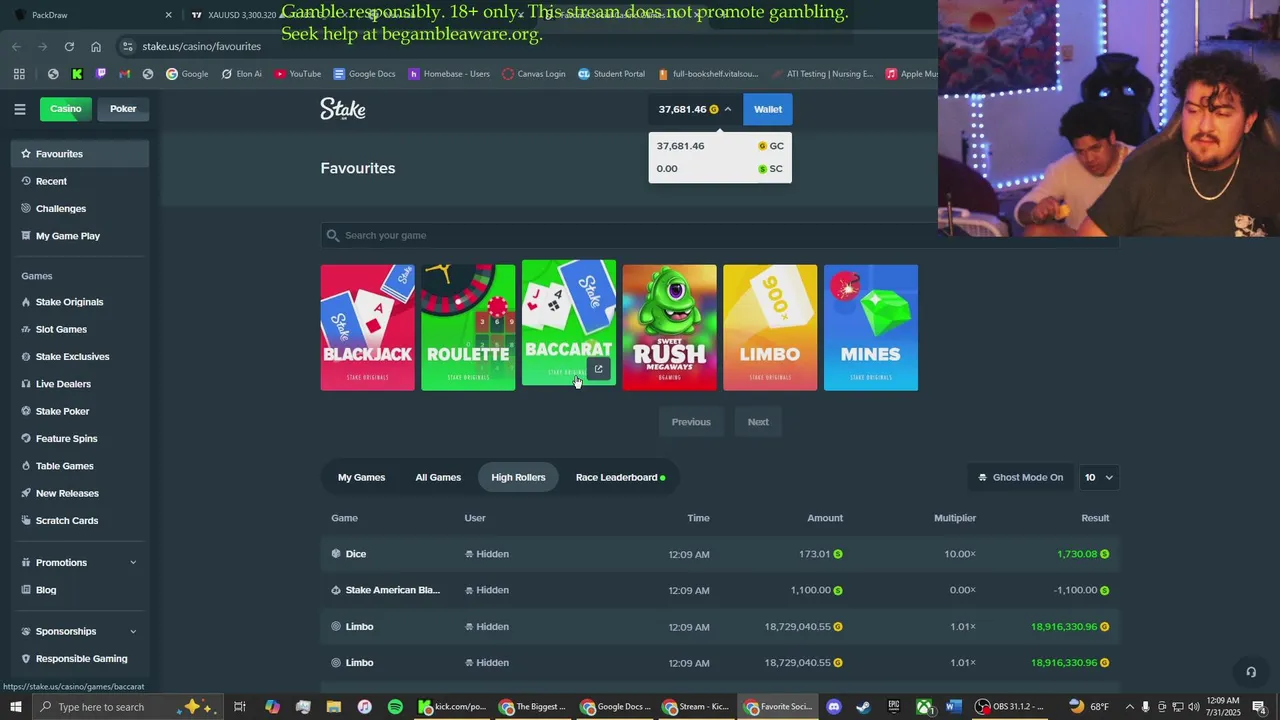Click the Previous page button
Screen dimensions: 1280x720
pyautogui.click(x=691, y=422)
